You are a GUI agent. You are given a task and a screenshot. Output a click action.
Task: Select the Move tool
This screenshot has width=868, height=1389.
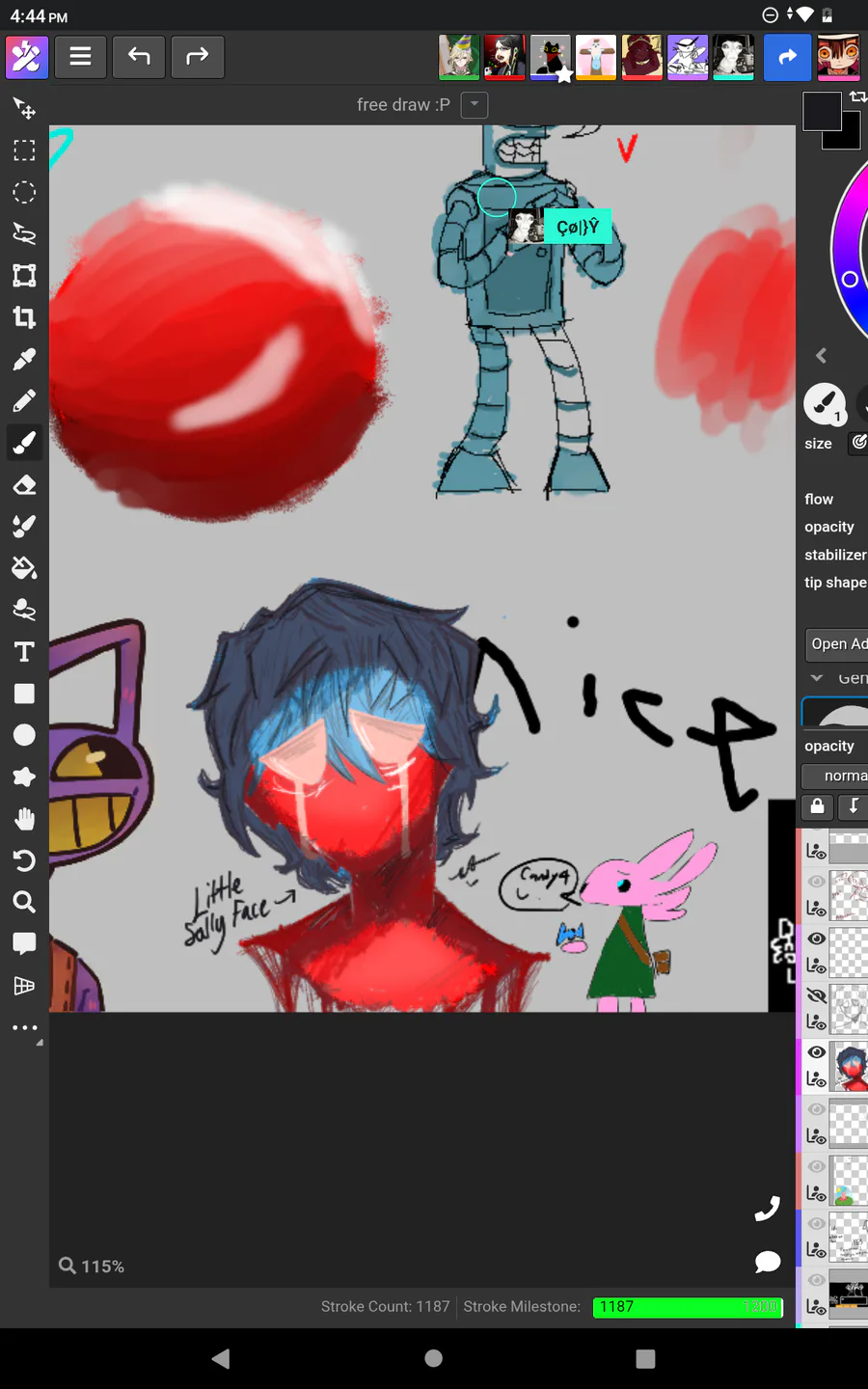tap(24, 109)
